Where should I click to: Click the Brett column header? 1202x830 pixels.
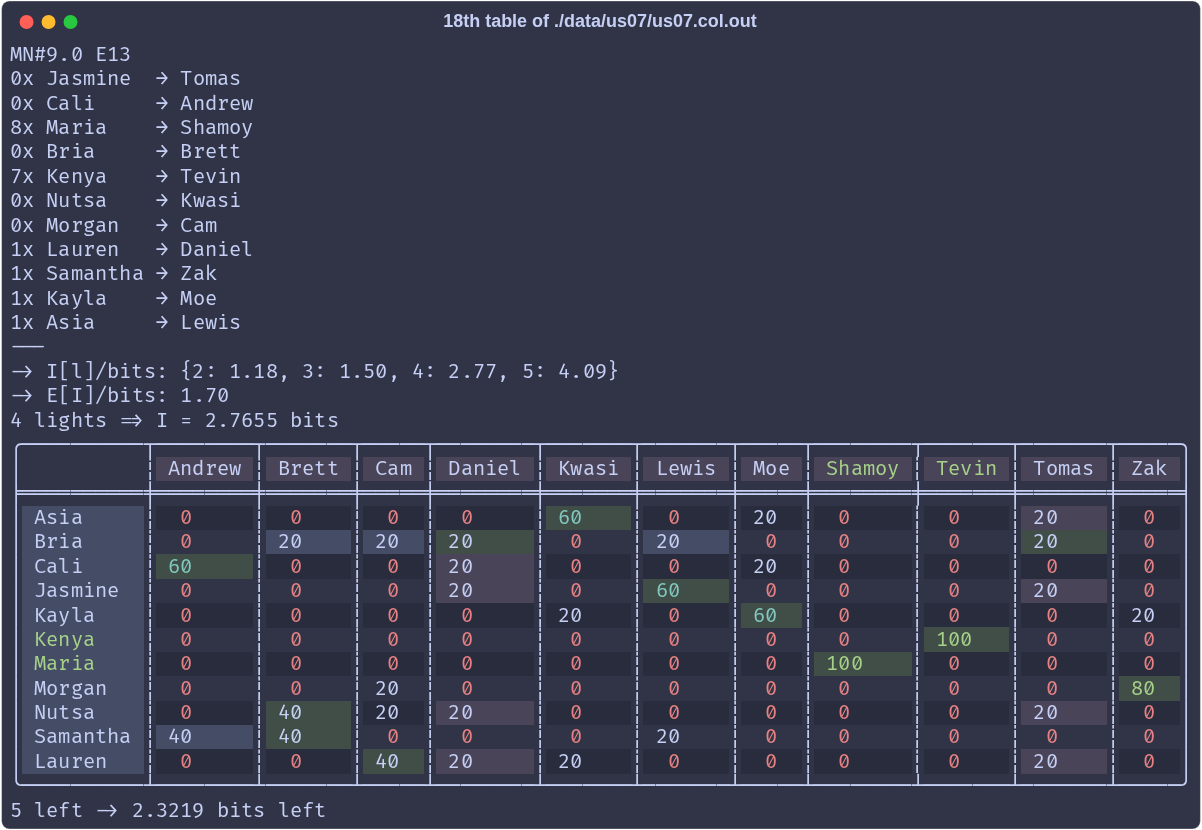[x=308, y=468]
